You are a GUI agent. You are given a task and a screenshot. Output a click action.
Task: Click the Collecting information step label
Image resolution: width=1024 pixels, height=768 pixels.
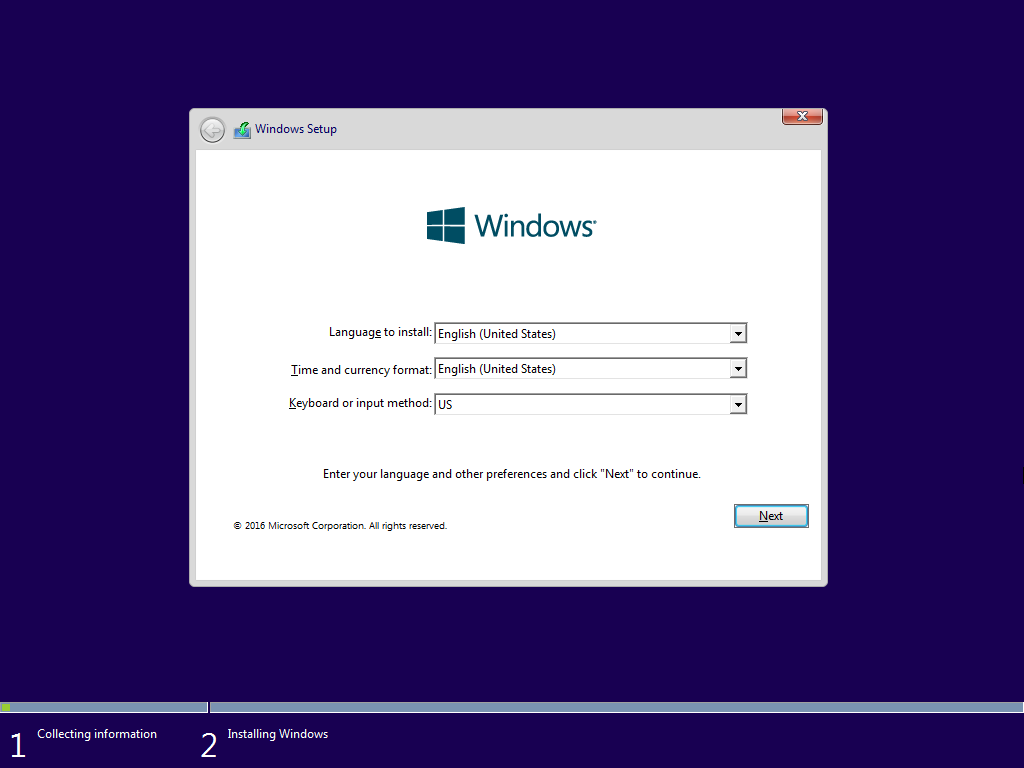97,734
